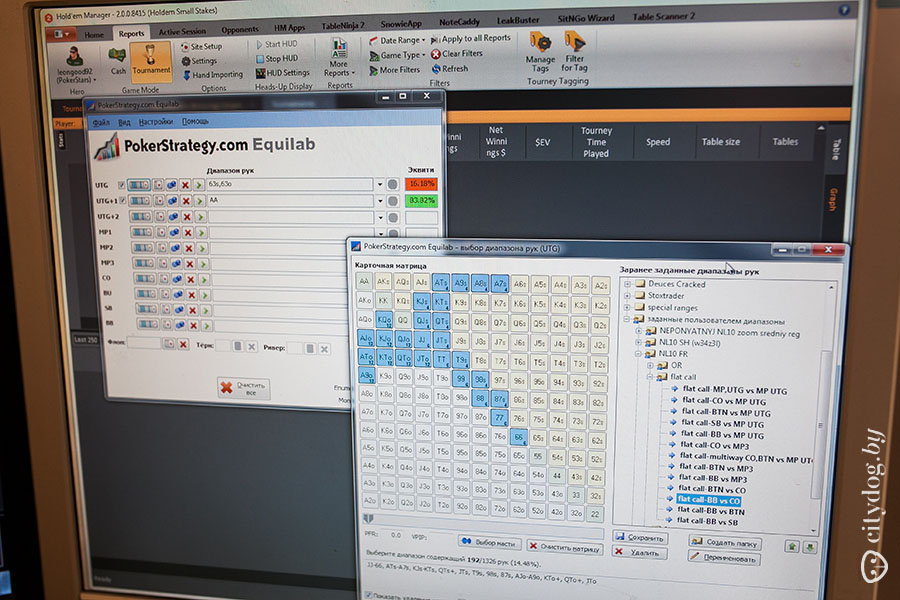The image size is (900, 600).
Task: Open Site Setup in Options group
Action: click(201, 47)
